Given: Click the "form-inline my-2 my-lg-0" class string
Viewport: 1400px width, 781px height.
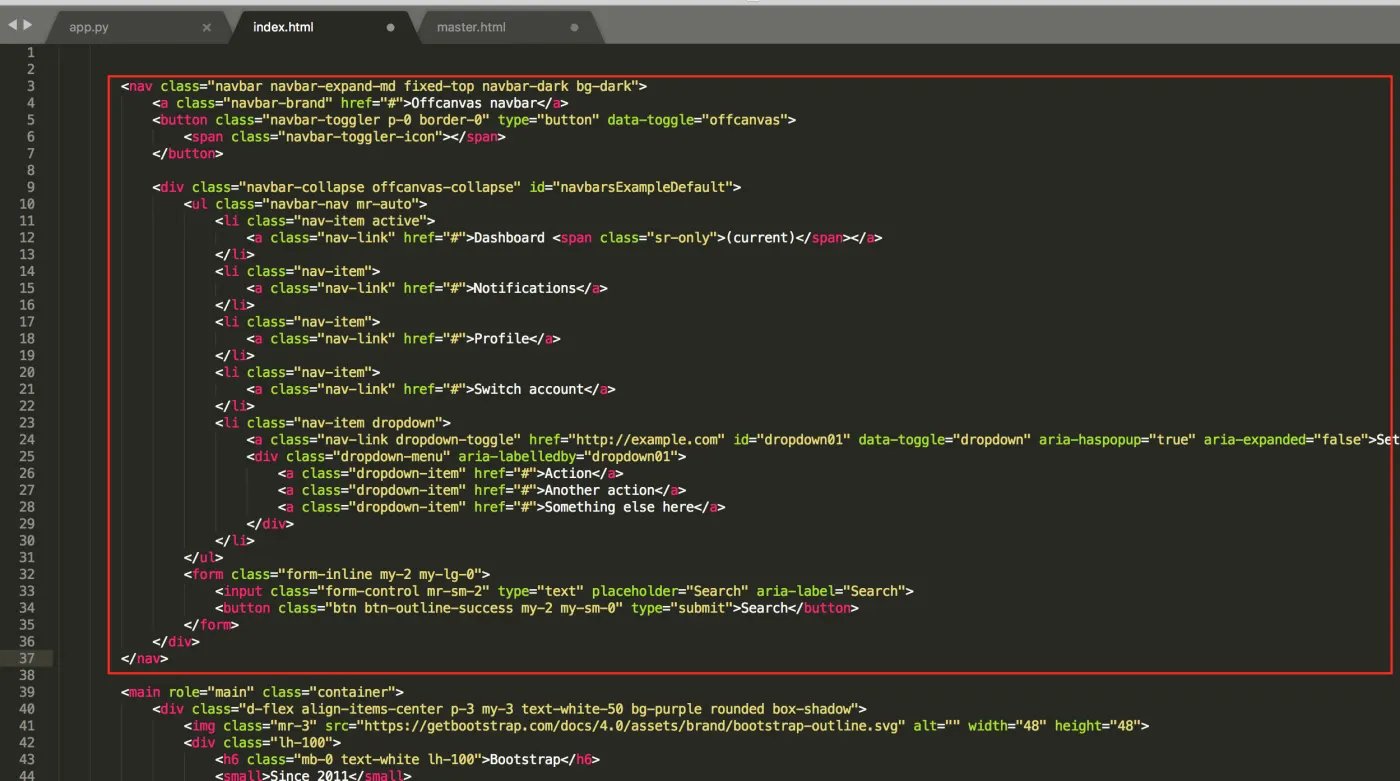Looking at the screenshot, I should point(380,574).
